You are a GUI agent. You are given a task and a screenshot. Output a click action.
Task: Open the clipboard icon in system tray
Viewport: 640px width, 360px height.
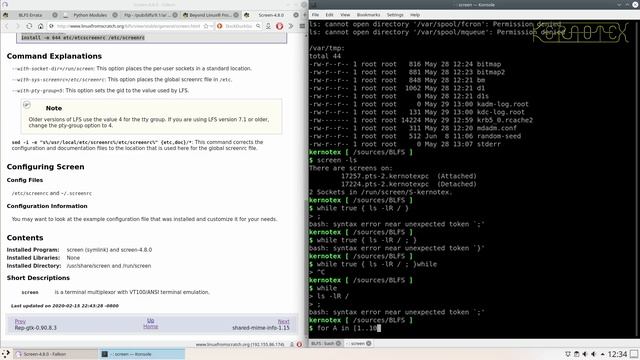576,354
